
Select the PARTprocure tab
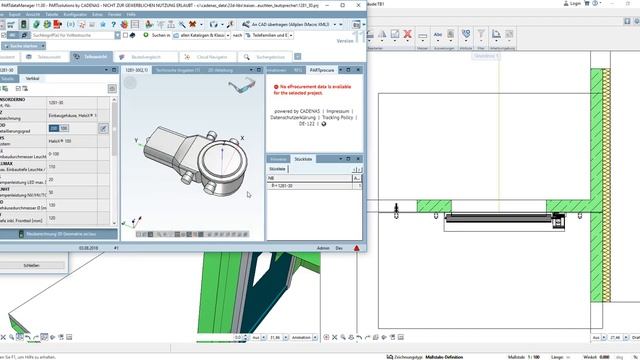tap(322, 70)
